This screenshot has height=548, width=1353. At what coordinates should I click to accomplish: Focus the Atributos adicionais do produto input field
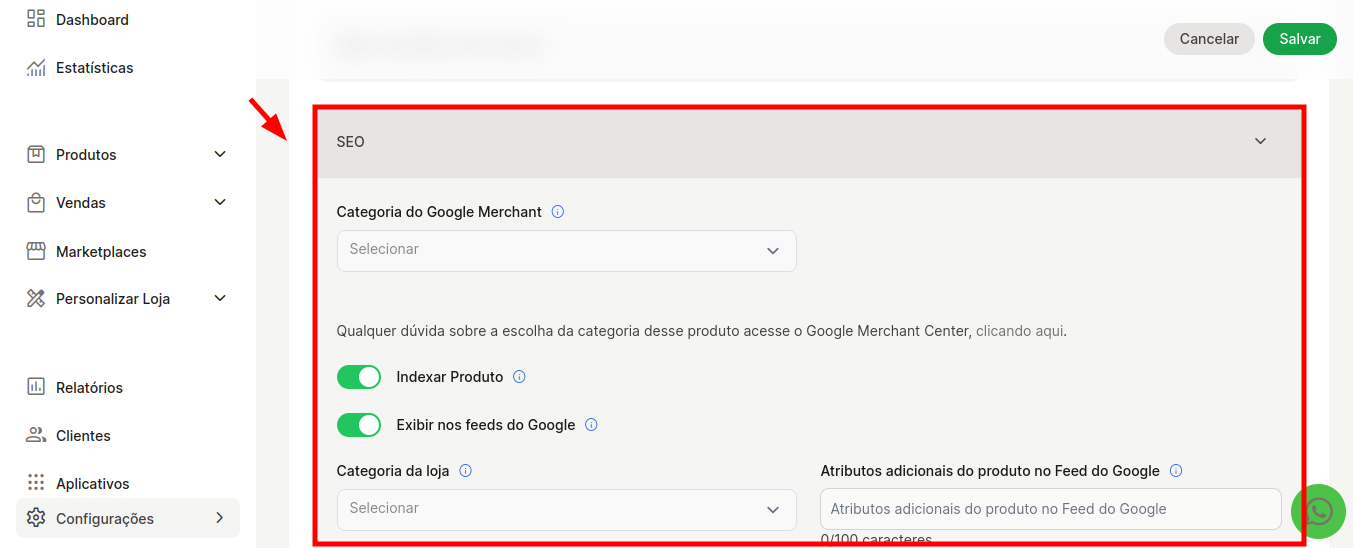[x=1050, y=509]
